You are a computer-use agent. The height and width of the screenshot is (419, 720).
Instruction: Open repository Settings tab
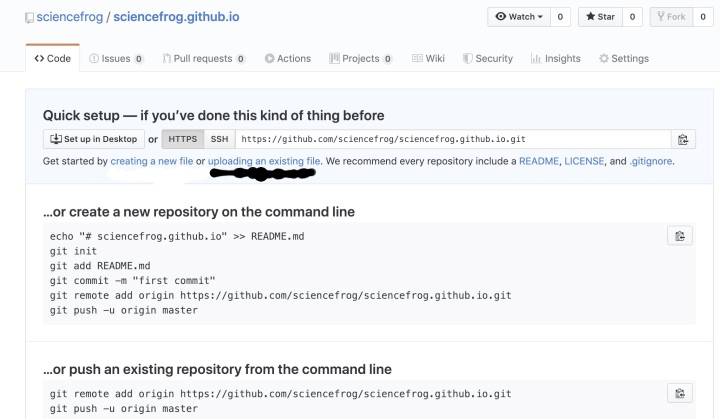pyautogui.click(x=624, y=58)
